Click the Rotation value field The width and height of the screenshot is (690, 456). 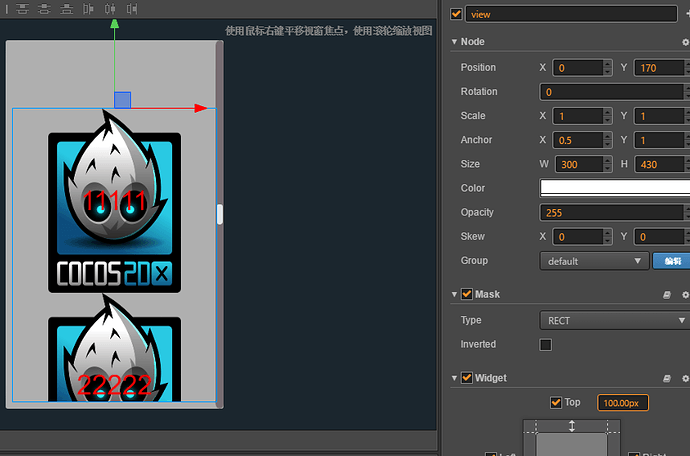(612, 92)
